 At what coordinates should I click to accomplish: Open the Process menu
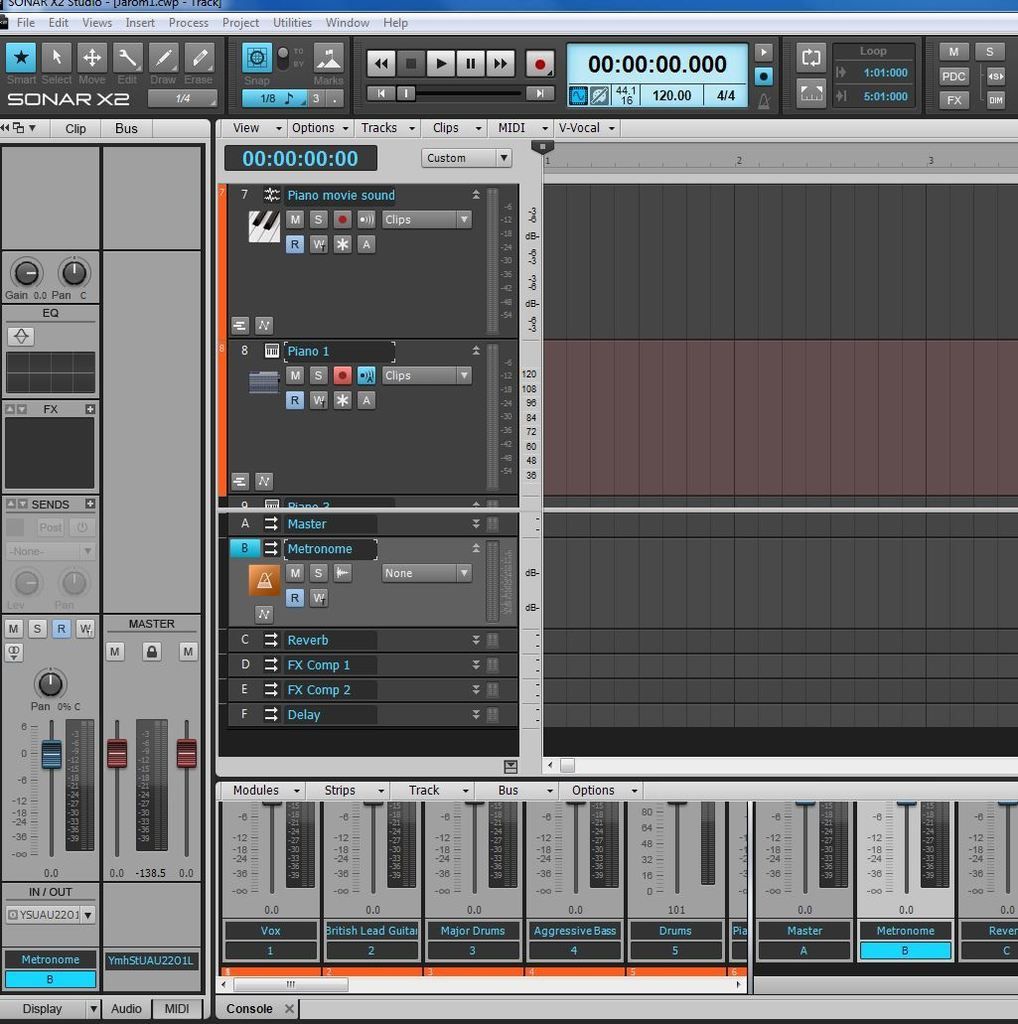[188, 22]
